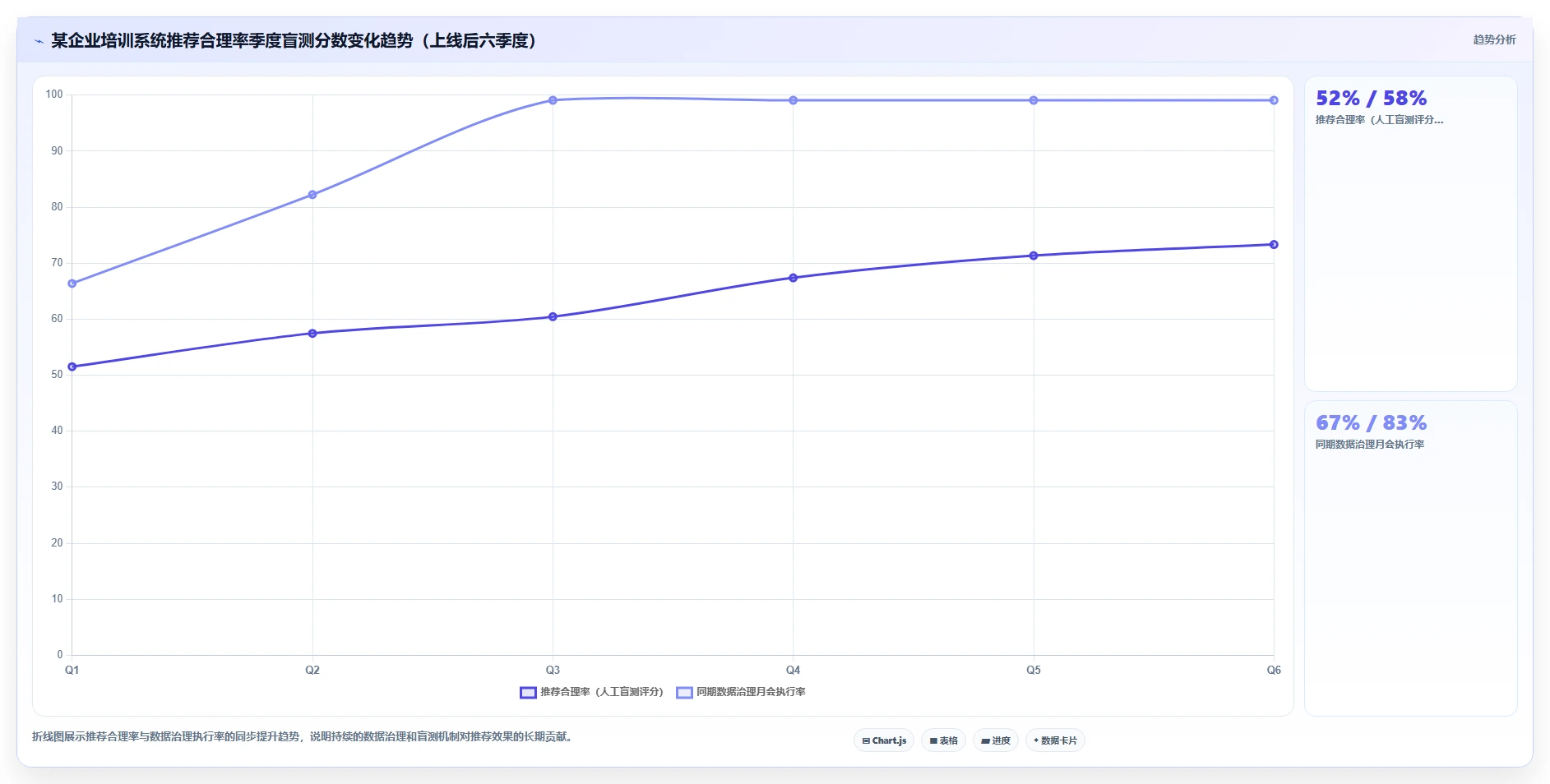1550x784 pixels.
Task: Click the Q5 point on 执行率 line
Action: click(1034, 100)
